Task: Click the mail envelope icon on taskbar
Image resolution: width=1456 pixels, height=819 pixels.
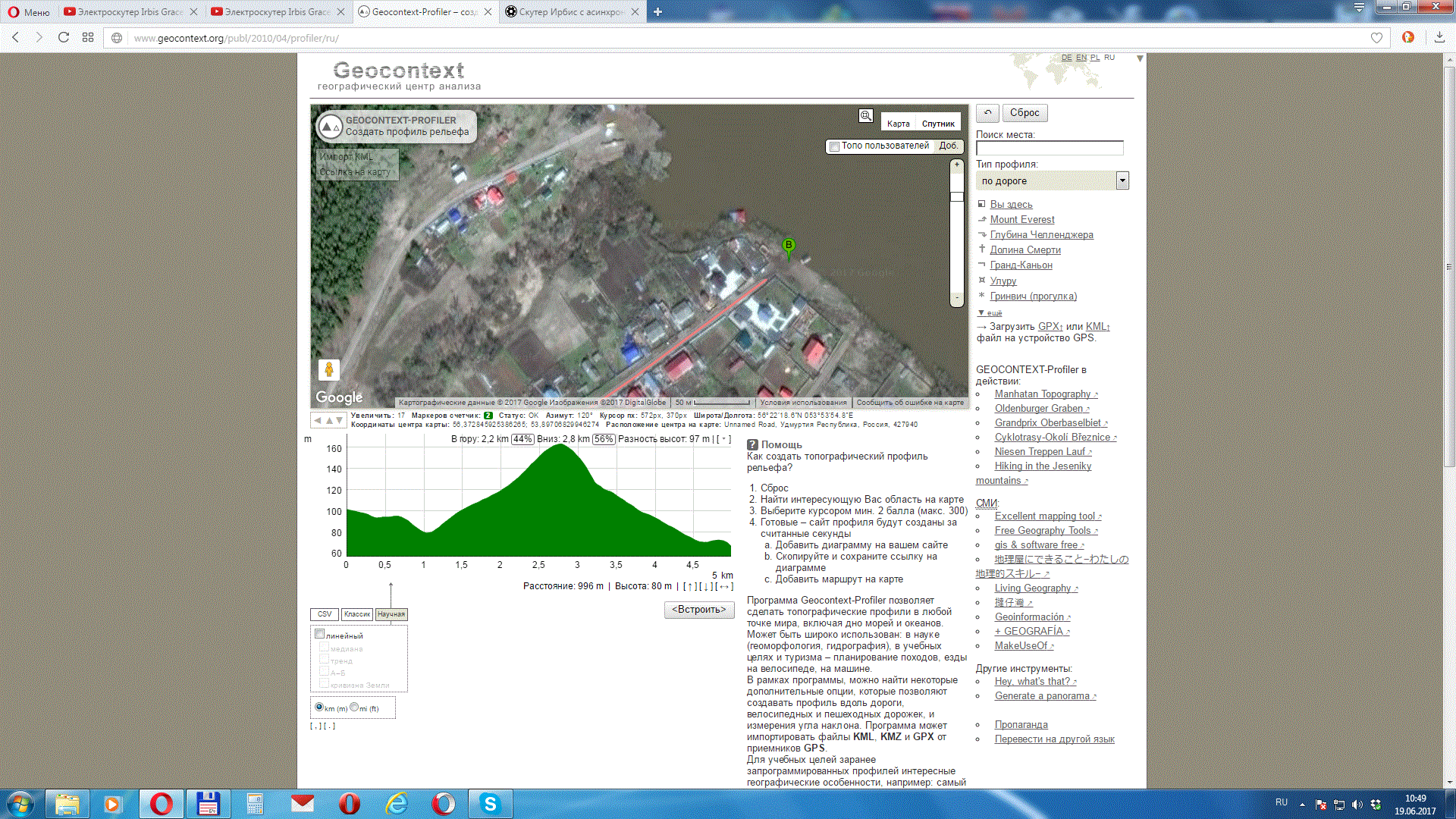Action: tap(303, 804)
